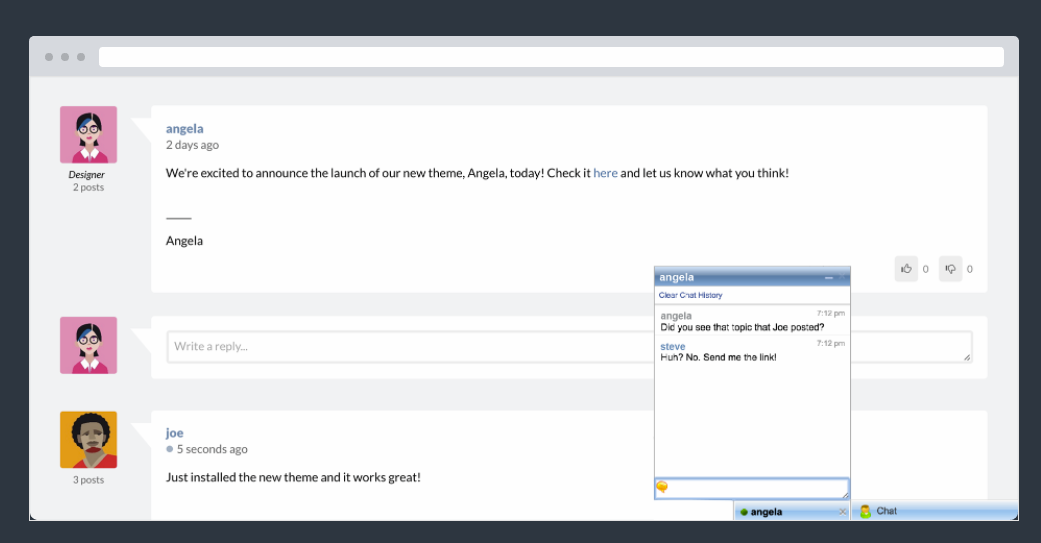This screenshot has height=543, width=1041.
Task: Click the 'Designer' title under angela's avatar
Action: pos(86,175)
